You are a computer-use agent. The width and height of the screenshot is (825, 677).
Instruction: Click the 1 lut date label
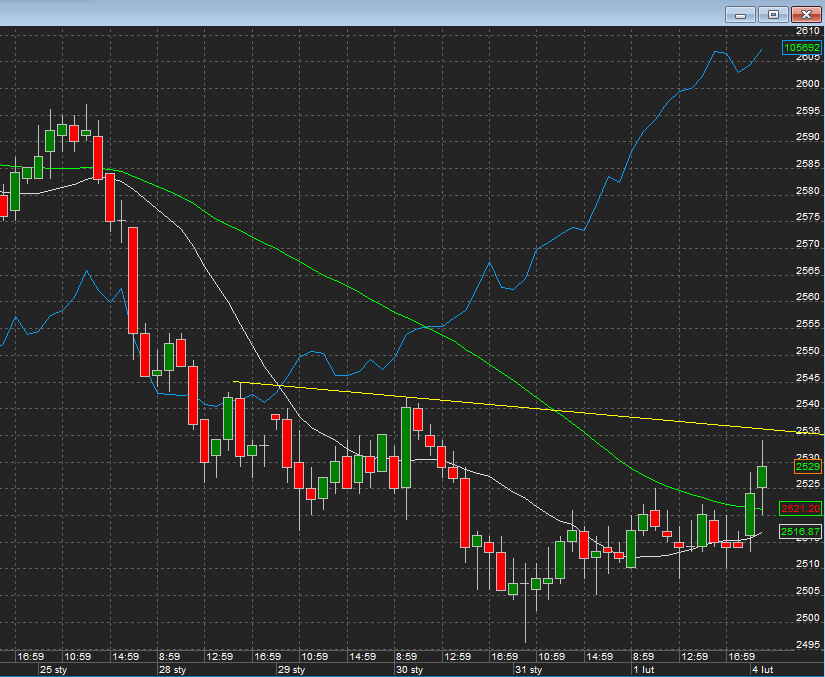[x=644, y=669]
